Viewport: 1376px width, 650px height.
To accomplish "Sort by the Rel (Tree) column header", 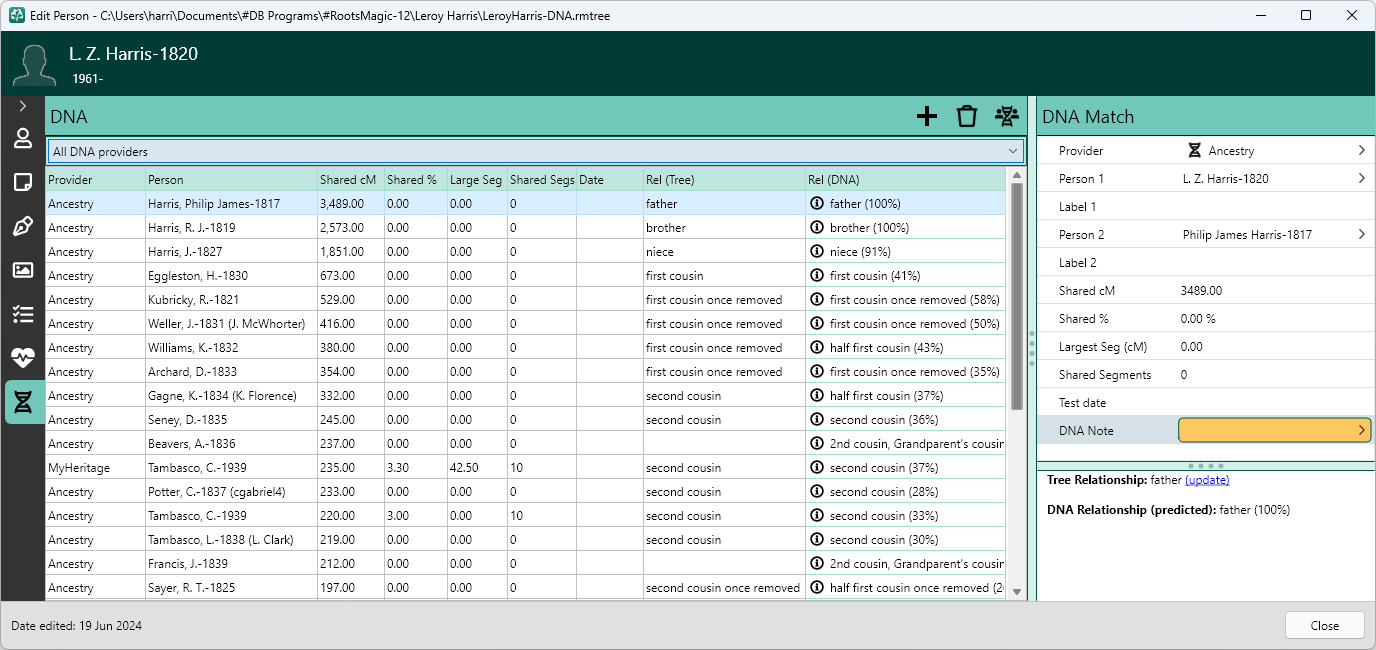I will (x=724, y=180).
